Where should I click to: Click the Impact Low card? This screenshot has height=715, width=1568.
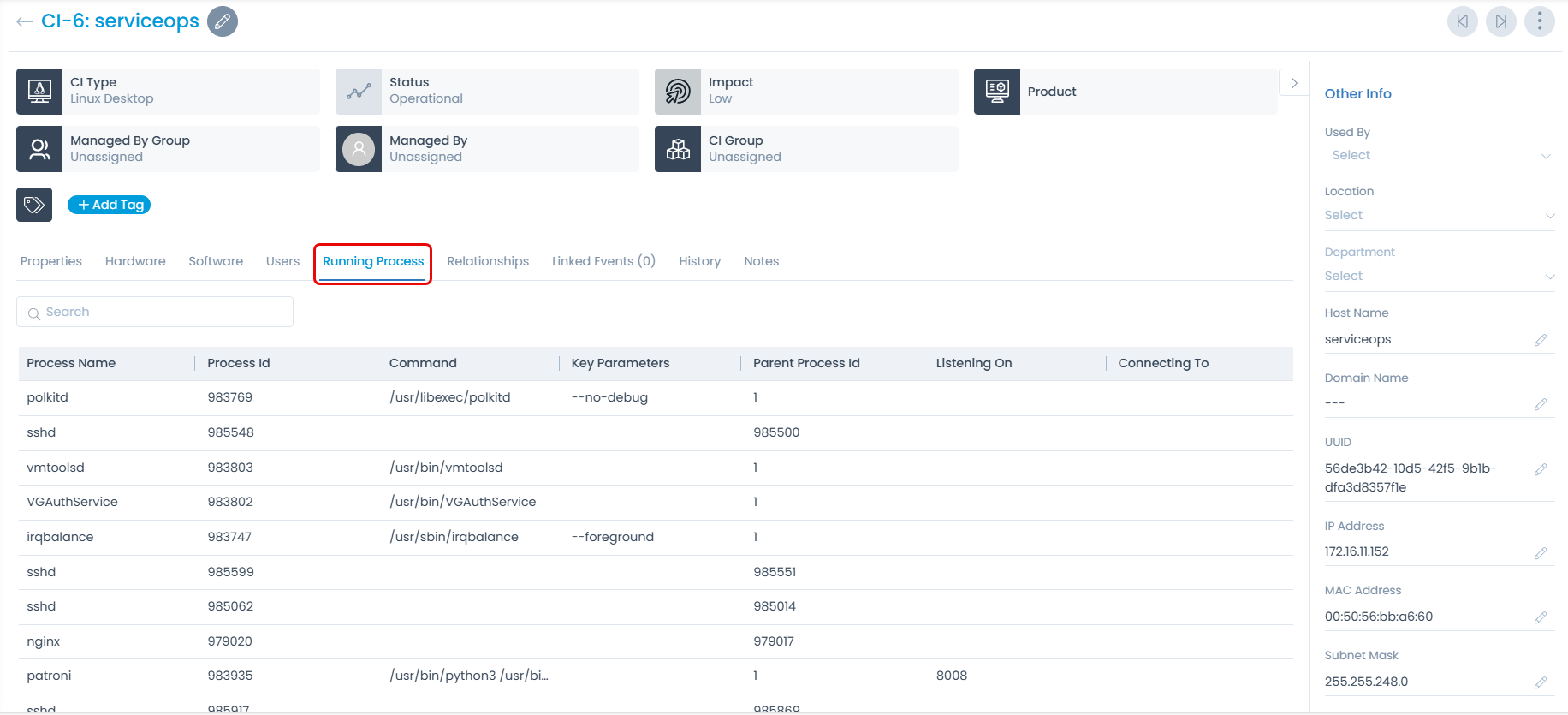pos(805,92)
